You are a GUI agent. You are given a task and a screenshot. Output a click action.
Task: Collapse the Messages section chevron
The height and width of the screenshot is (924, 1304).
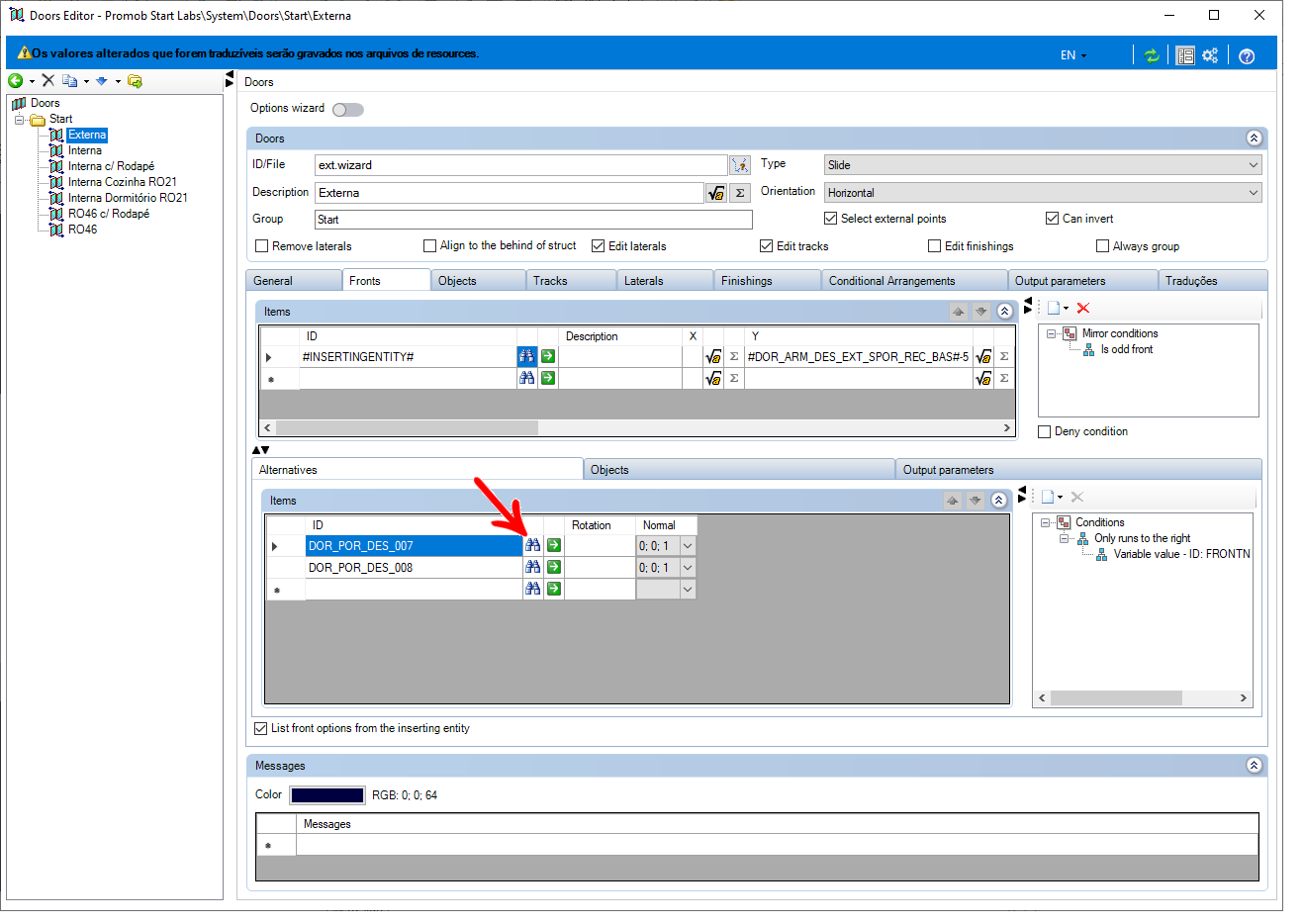1254,766
